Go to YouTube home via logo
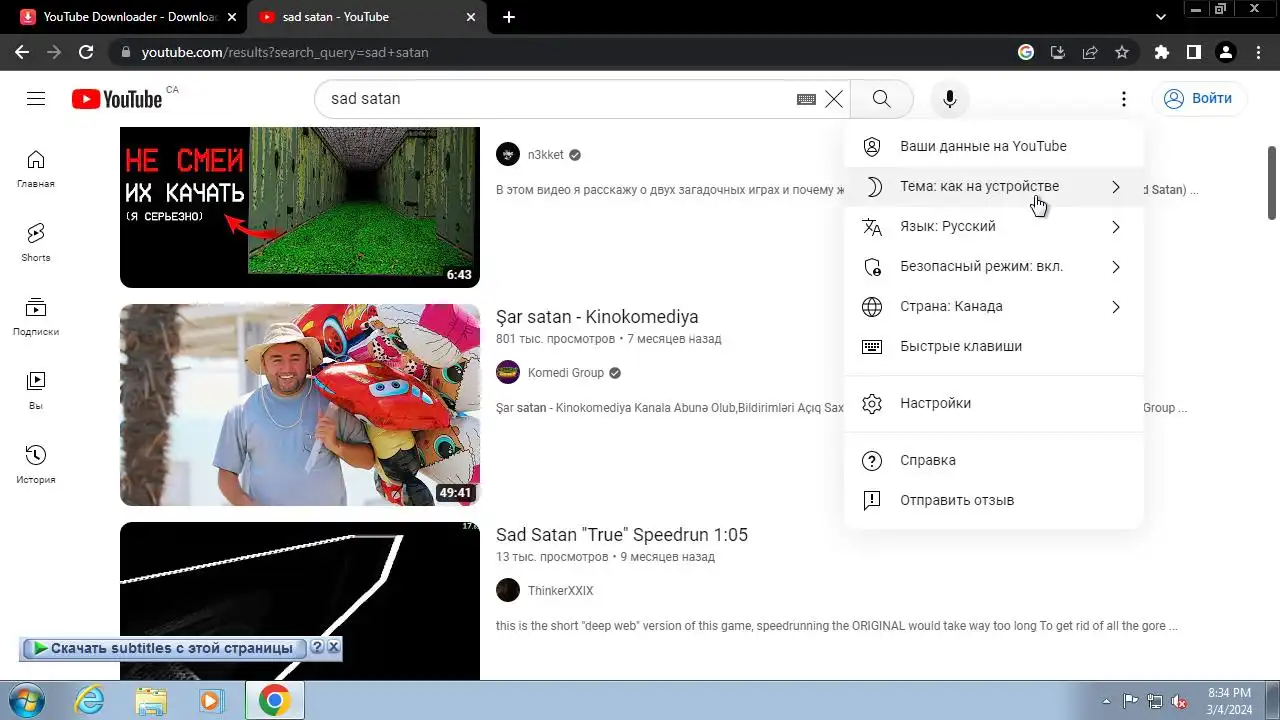The width and height of the screenshot is (1280, 720). [117, 98]
